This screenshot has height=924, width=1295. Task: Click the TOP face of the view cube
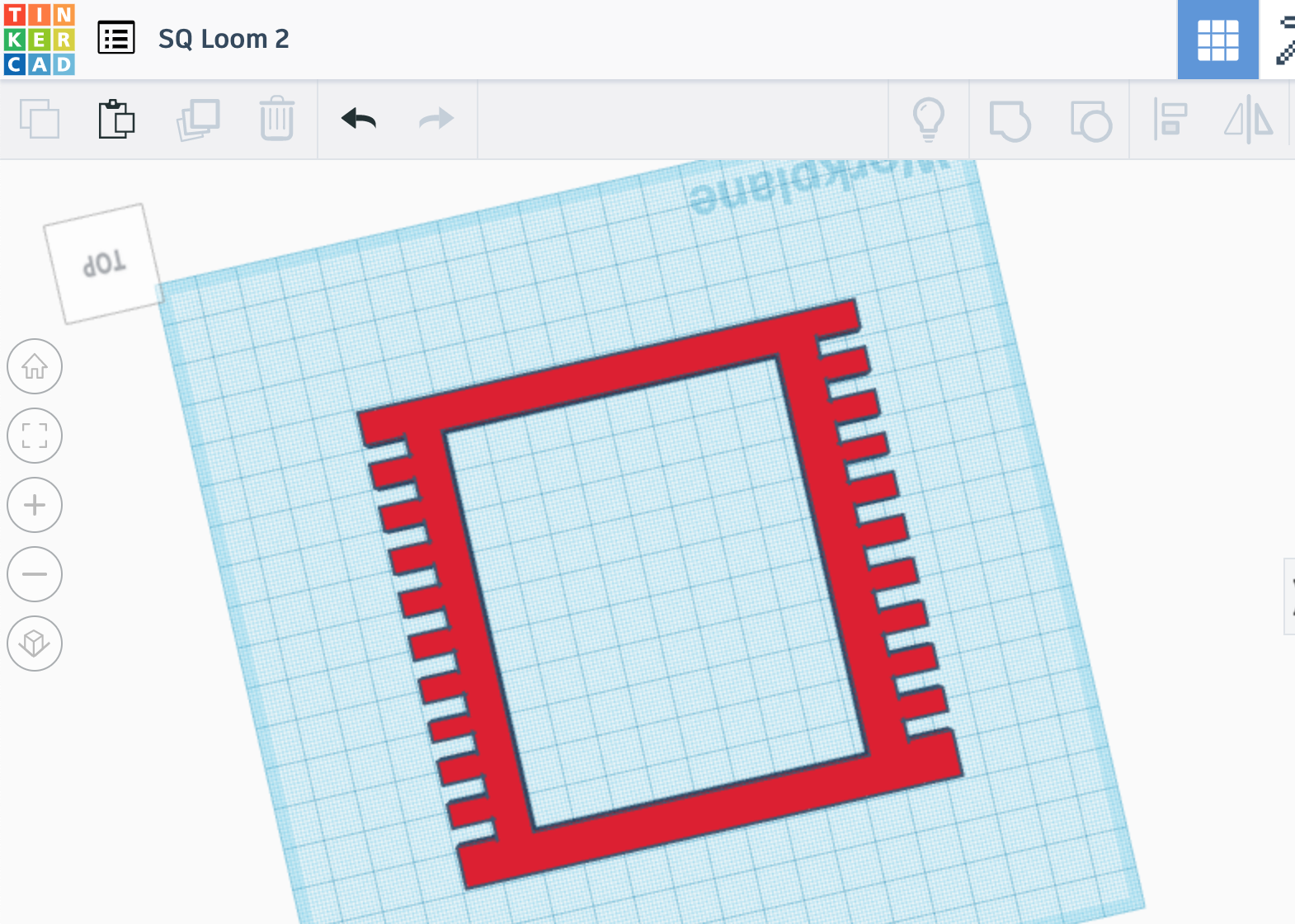103,264
